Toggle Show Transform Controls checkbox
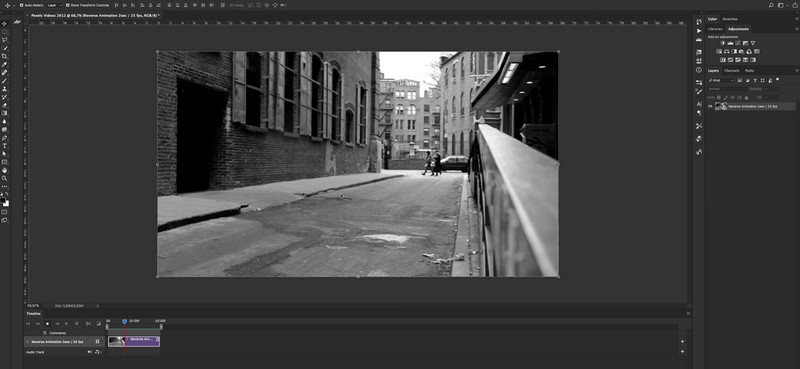800x369 pixels. pyautogui.click(x=67, y=5)
